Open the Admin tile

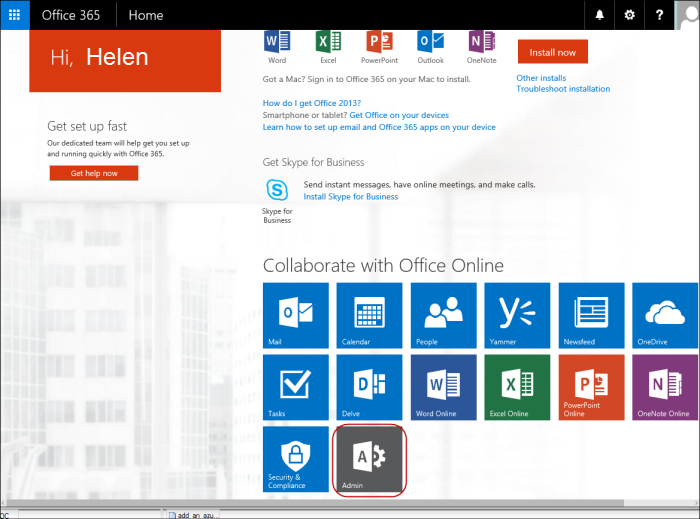click(x=369, y=459)
